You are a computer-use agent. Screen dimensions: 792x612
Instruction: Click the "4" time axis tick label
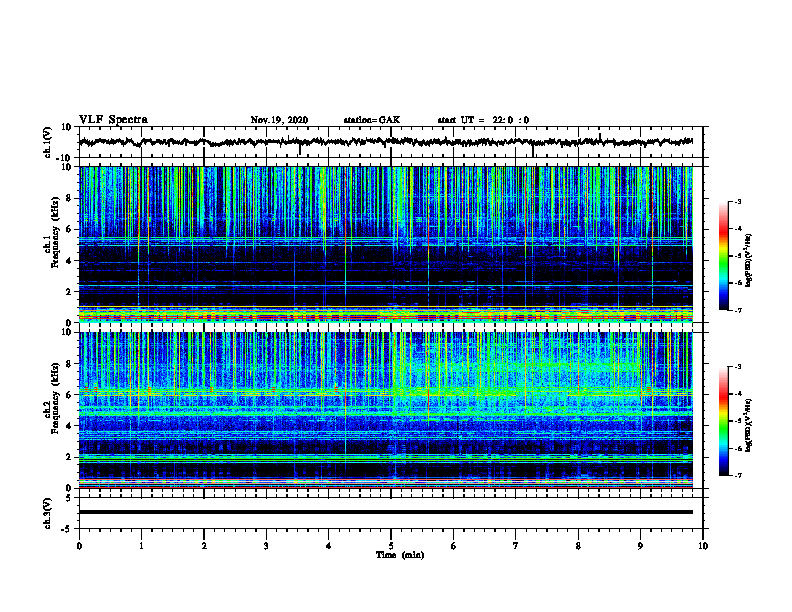click(x=329, y=546)
